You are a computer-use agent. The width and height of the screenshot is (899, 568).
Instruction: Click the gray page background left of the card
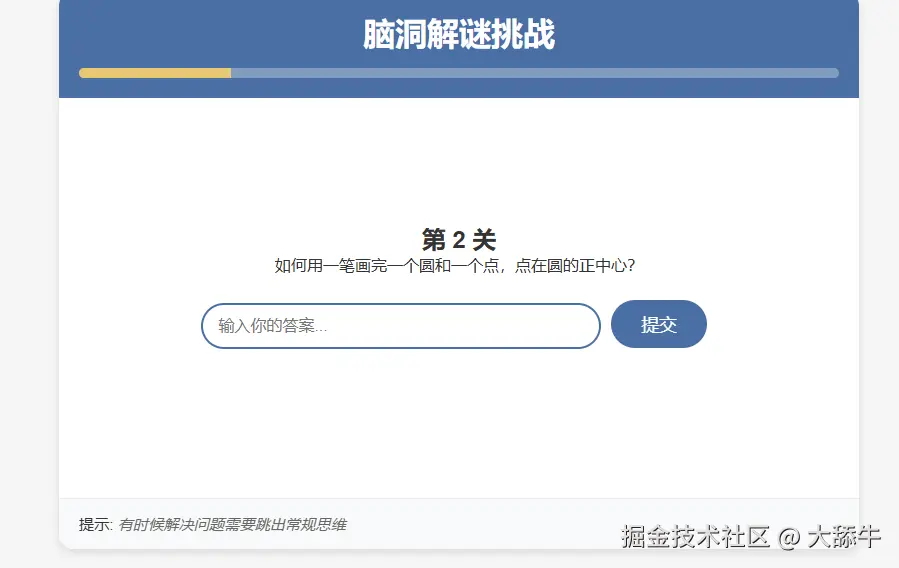(x=28, y=300)
